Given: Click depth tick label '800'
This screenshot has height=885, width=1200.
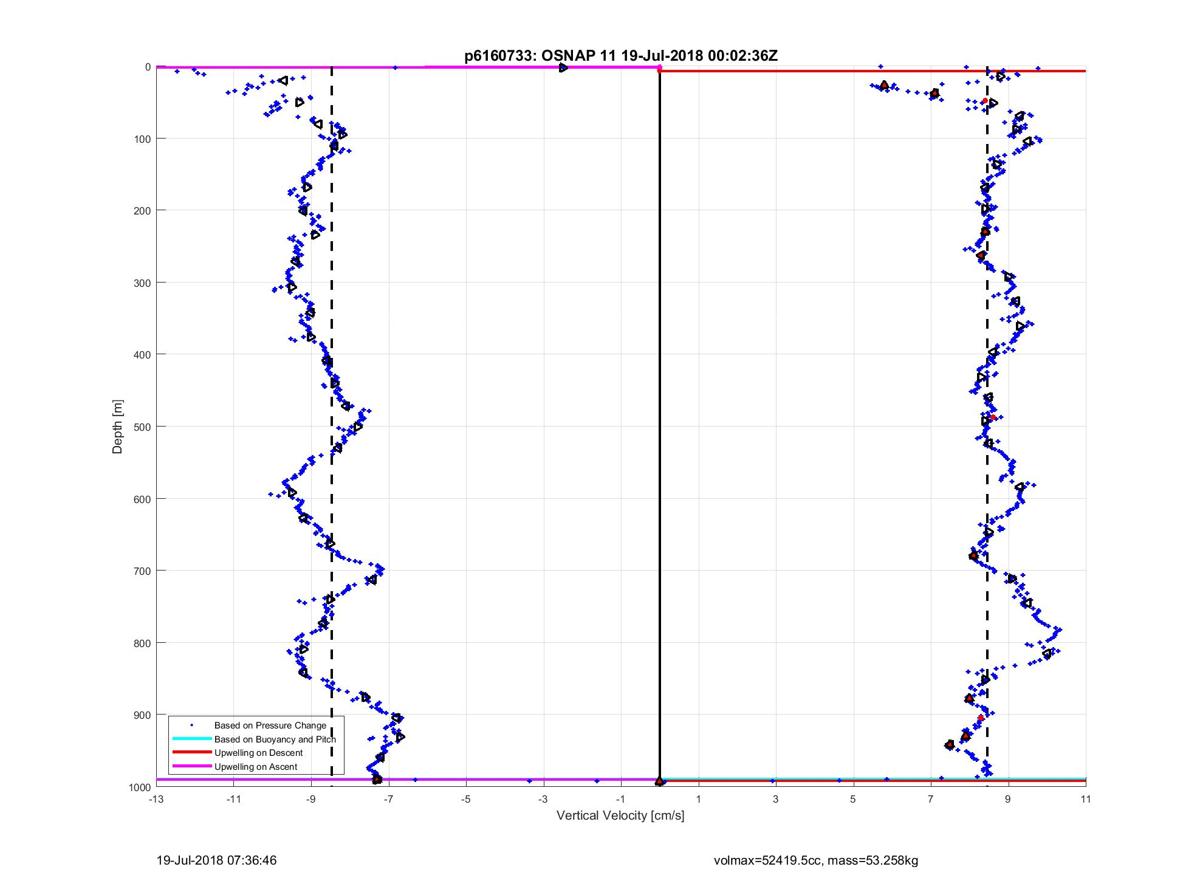Looking at the screenshot, I should click(x=141, y=642).
